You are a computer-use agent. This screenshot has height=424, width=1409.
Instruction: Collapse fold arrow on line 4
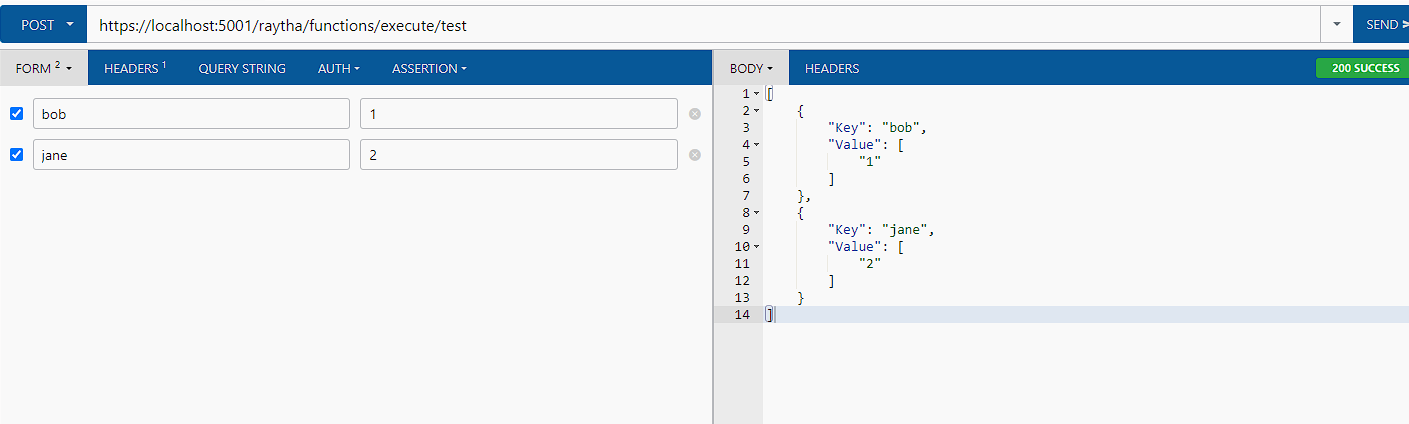(x=756, y=144)
